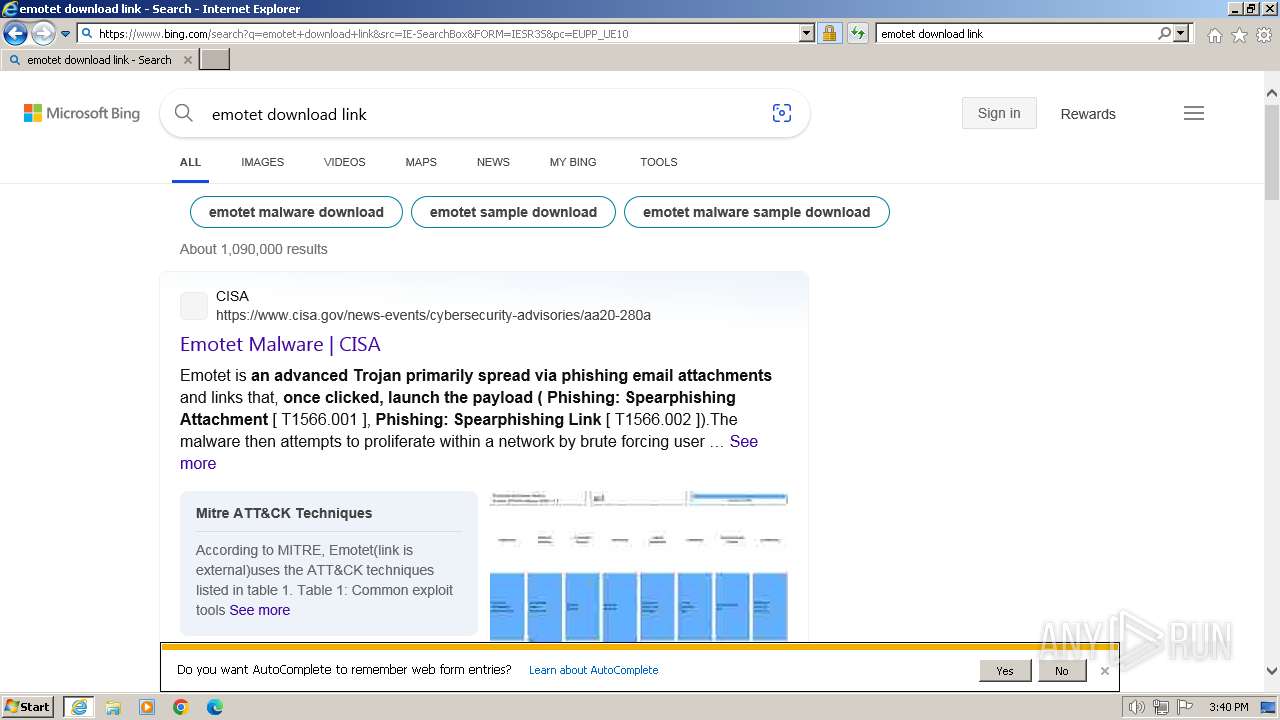Open the ATT&CK table thumbnail image

point(639,566)
